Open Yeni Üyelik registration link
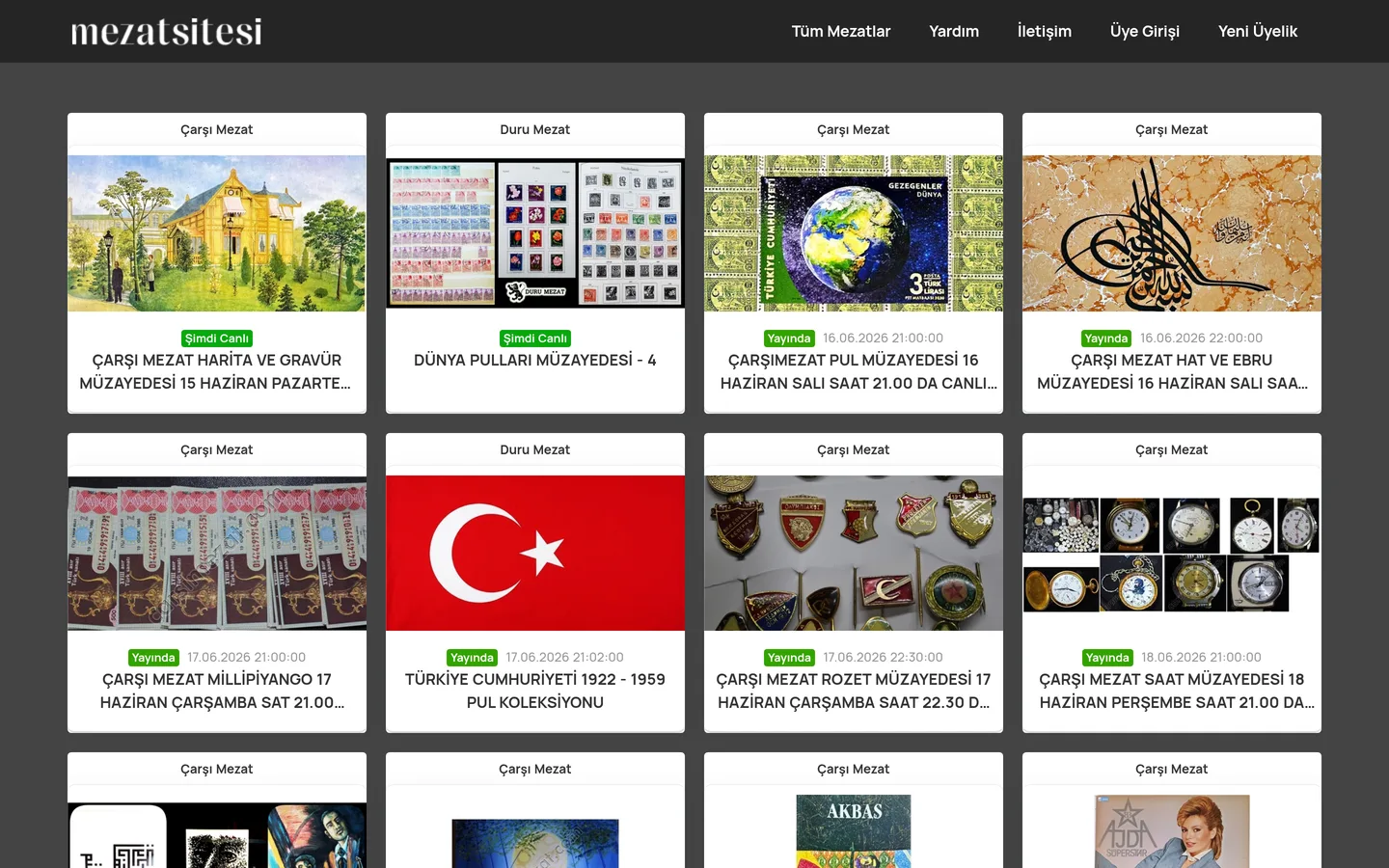The height and width of the screenshot is (868, 1389). (x=1258, y=31)
